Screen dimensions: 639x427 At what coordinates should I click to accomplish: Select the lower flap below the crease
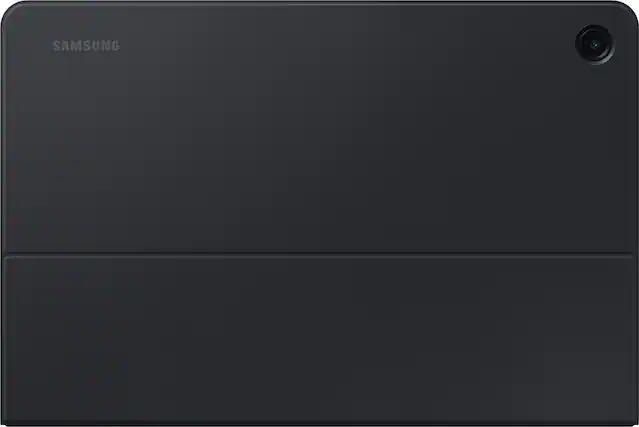coord(318,341)
